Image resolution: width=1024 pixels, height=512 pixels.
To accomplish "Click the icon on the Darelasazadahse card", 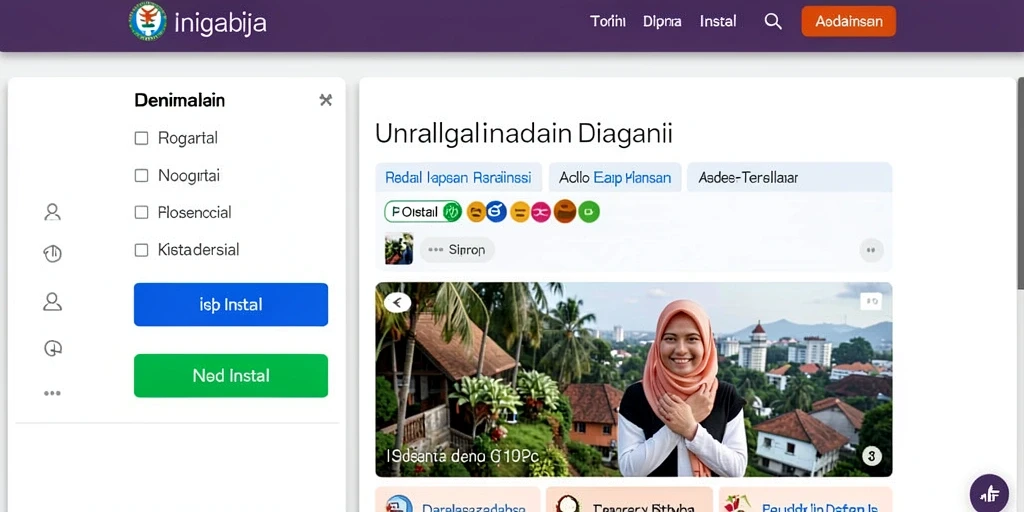I will point(398,505).
